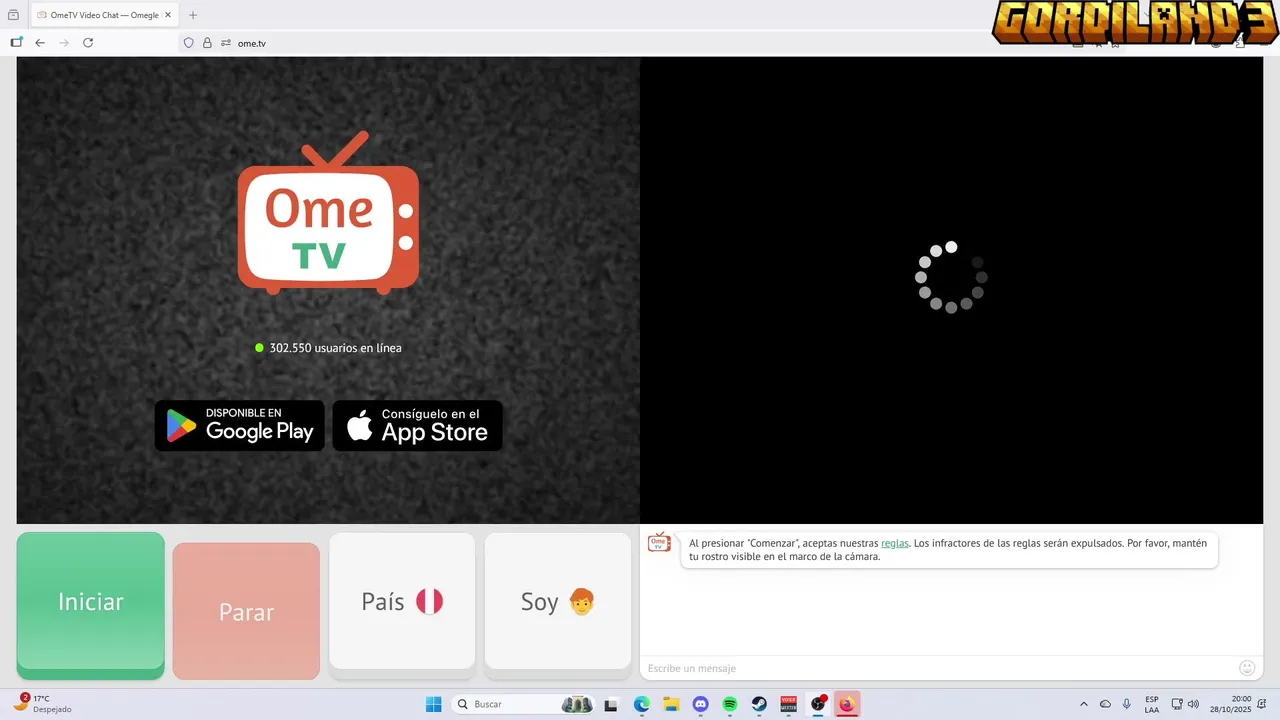Click the OmeTV television logo
This screenshot has height=720, width=1280.
[x=328, y=213]
